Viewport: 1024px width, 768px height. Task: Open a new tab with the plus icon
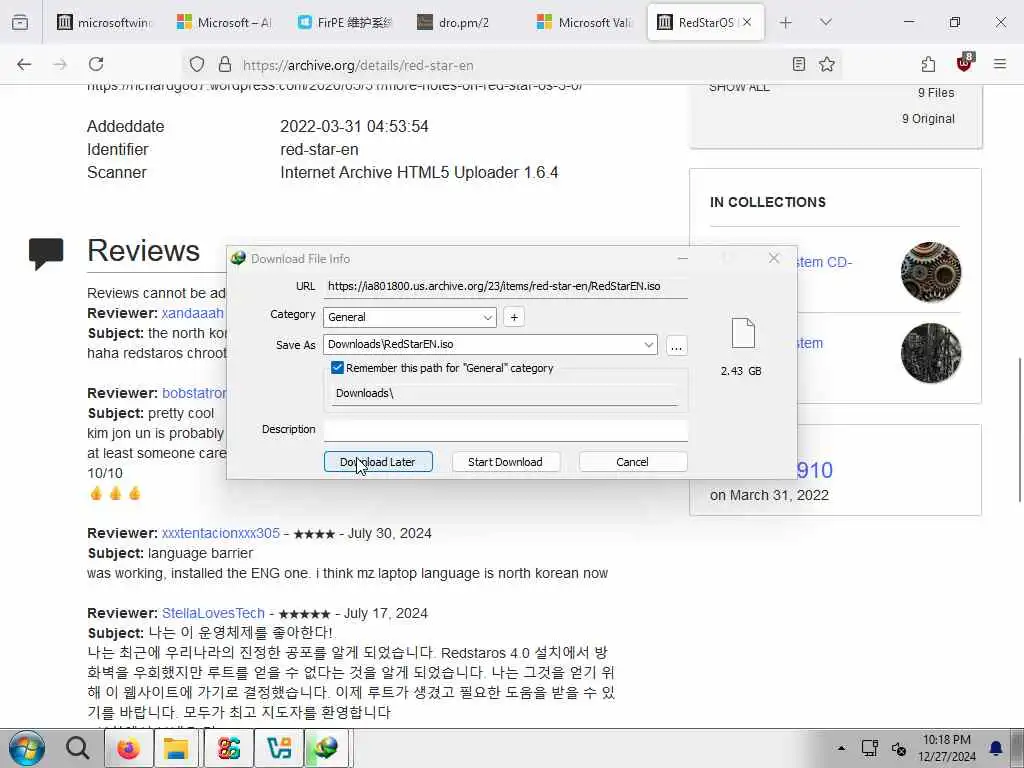pyautogui.click(x=786, y=22)
